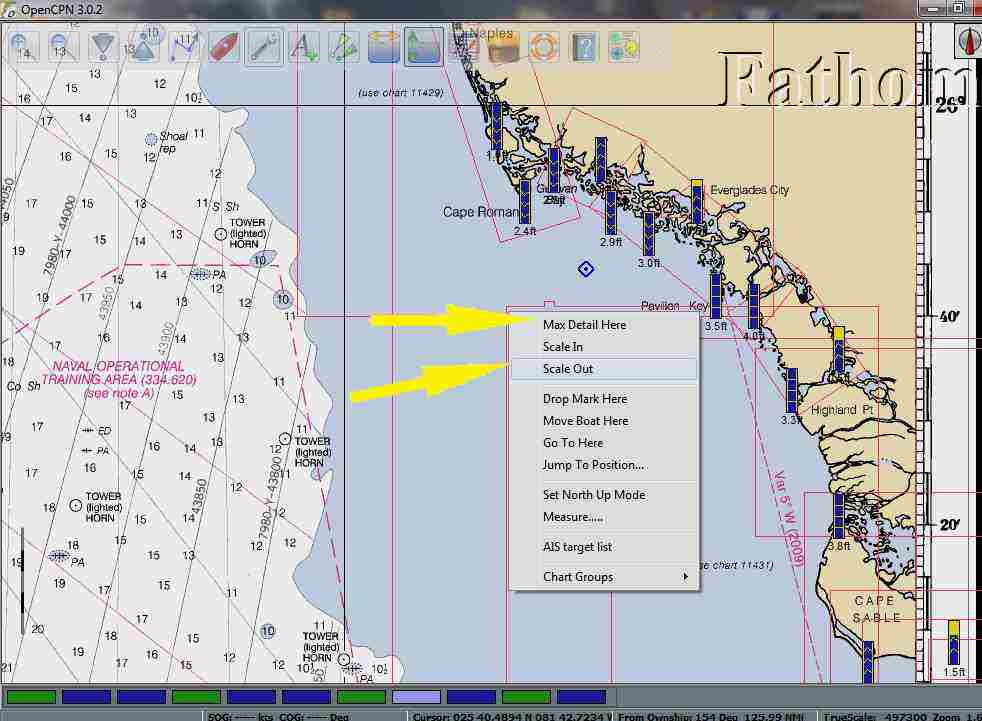Image resolution: width=982 pixels, height=721 pixels.
Task: Click the Zoom Out magnifier toolbar icon
Action: (63, 46)
